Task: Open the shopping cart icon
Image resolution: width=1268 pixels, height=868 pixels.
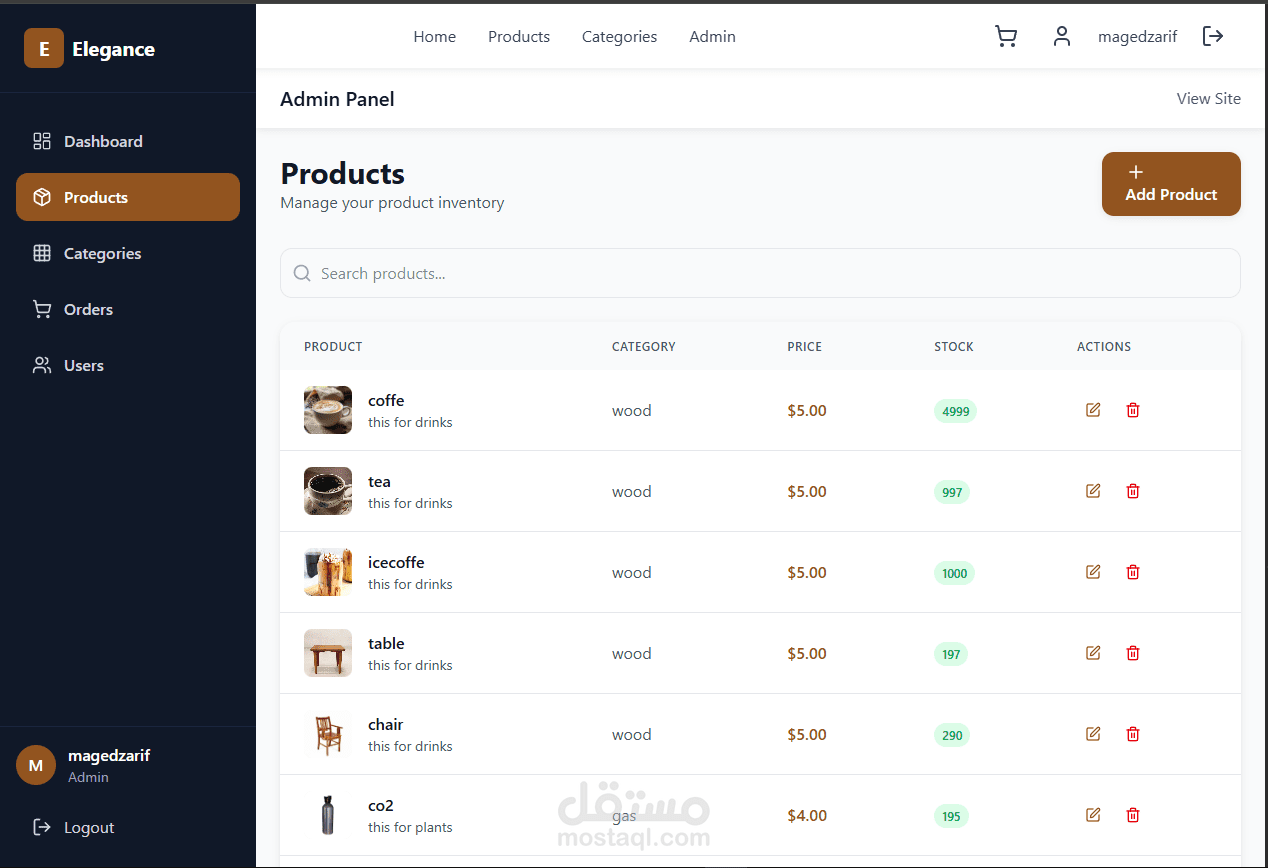Action: point(1006,37)
